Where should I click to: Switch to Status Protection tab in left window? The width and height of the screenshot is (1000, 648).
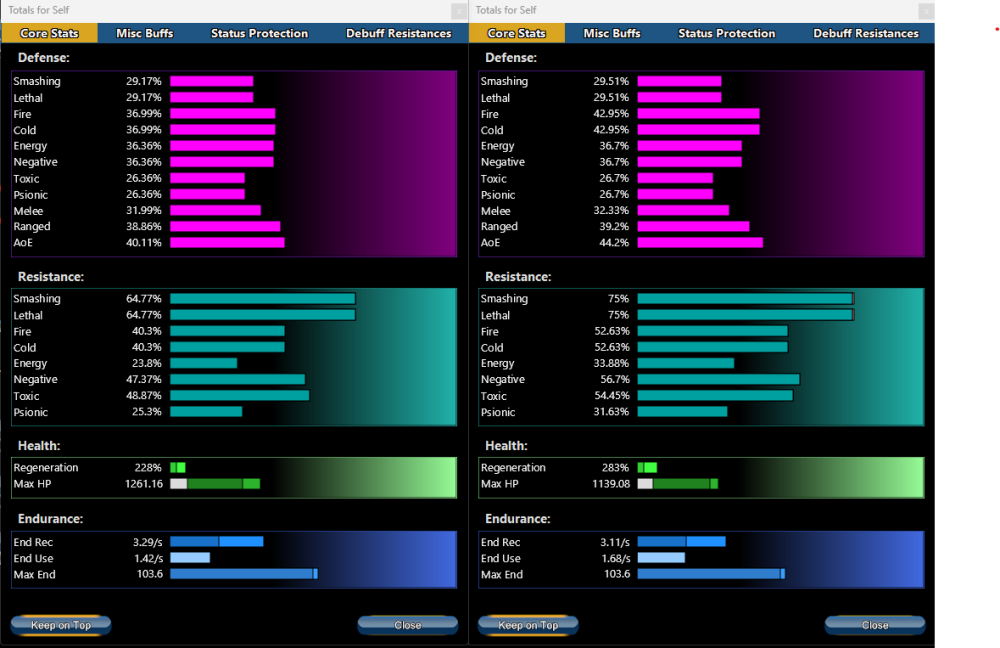(x=259, y=33)
